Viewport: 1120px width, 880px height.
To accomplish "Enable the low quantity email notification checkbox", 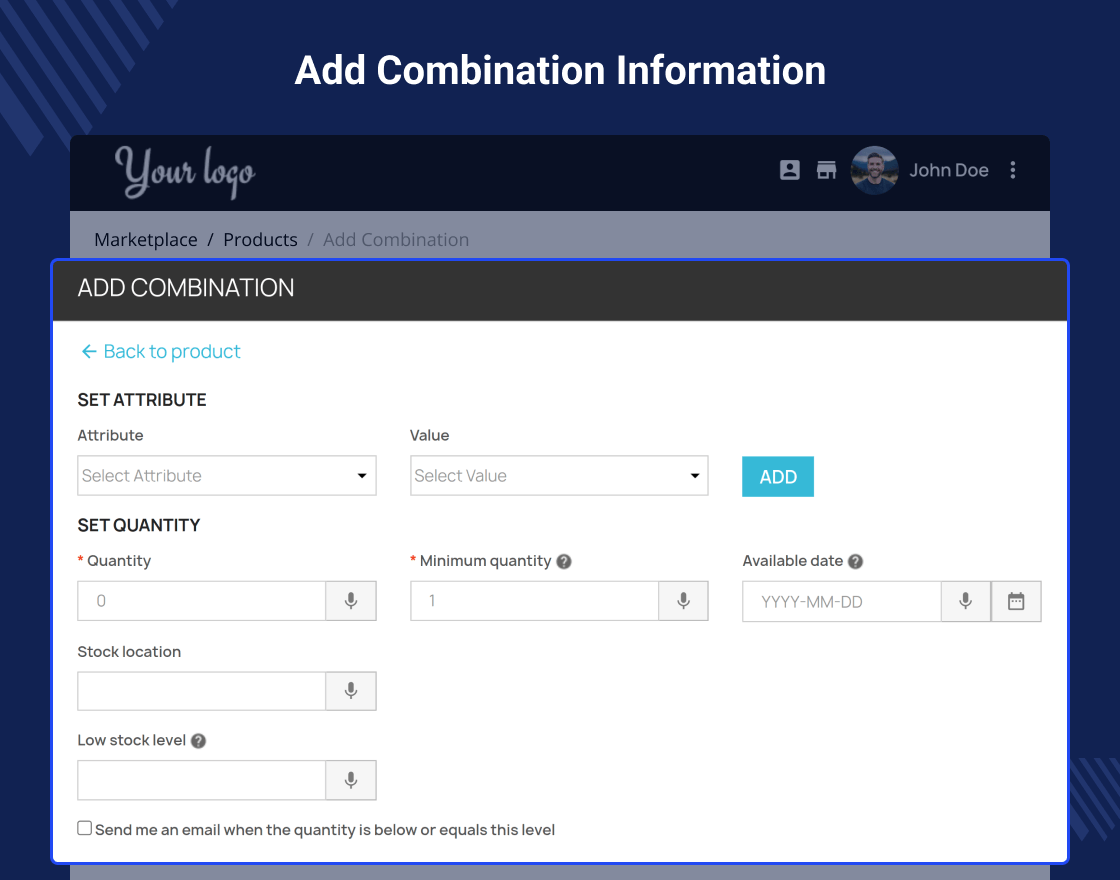I will pos(84,828).
